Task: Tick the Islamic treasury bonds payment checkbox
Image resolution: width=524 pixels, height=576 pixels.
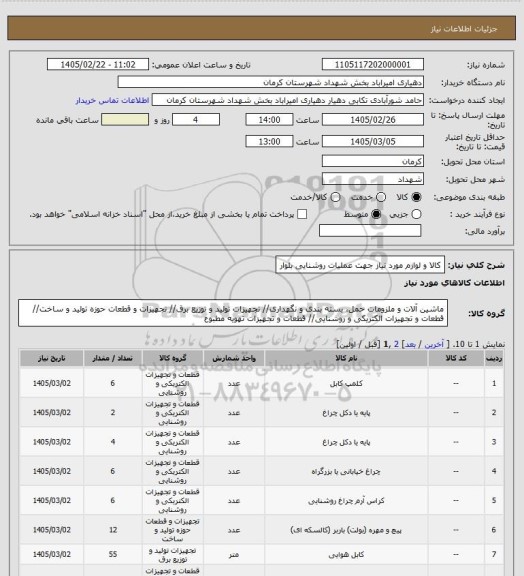Action: click(302, 214)
